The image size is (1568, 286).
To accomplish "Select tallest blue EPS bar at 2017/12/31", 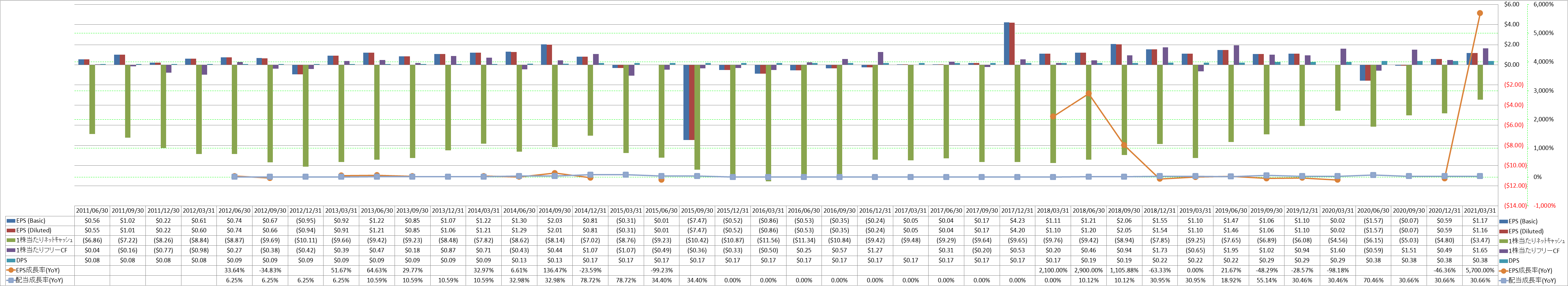I will pos(1007,43).
